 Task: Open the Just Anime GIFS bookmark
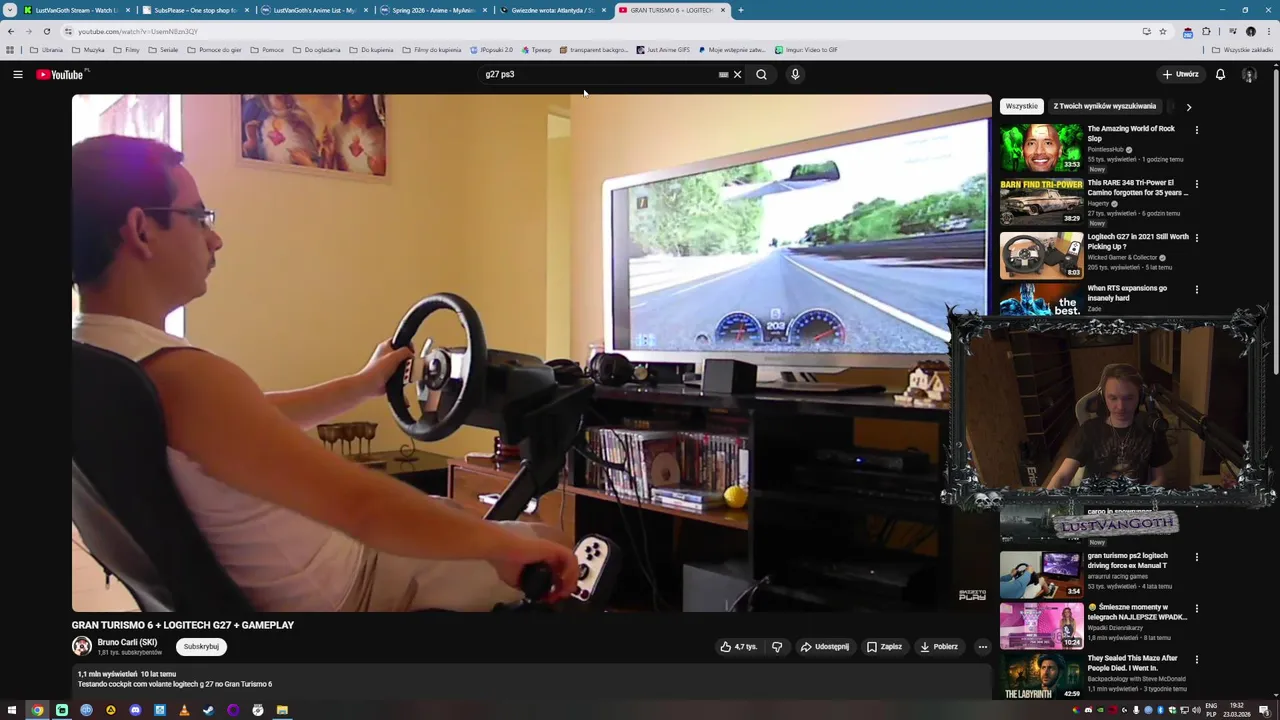point(663,49)
